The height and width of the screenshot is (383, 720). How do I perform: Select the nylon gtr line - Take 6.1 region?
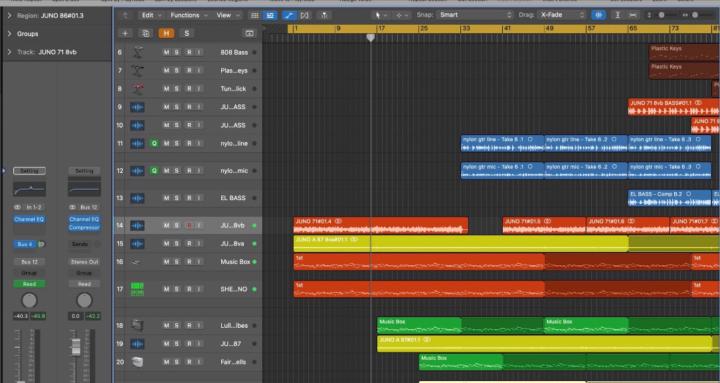503,143
